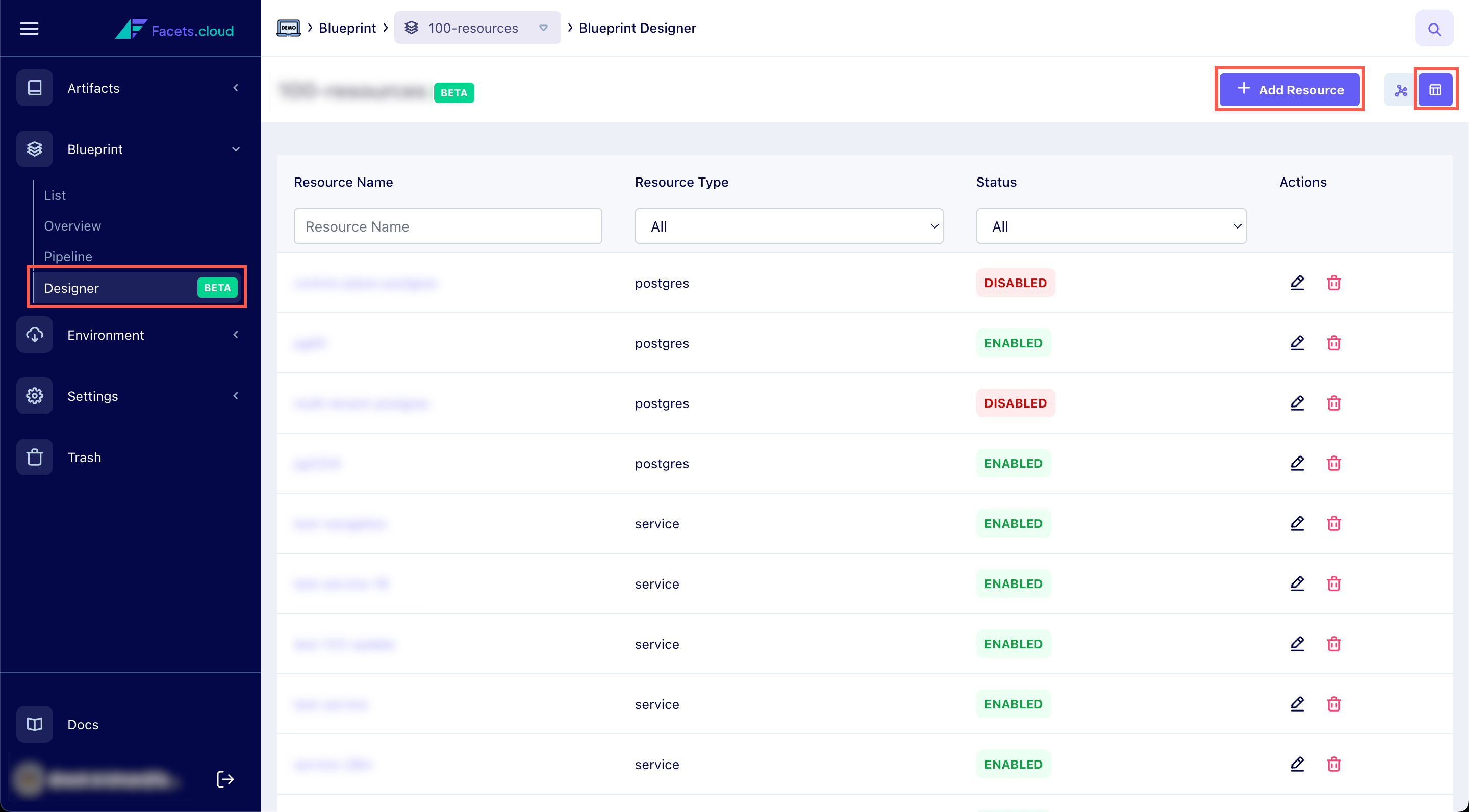Click the hamburger menu icon

click(x=29, y=28)
